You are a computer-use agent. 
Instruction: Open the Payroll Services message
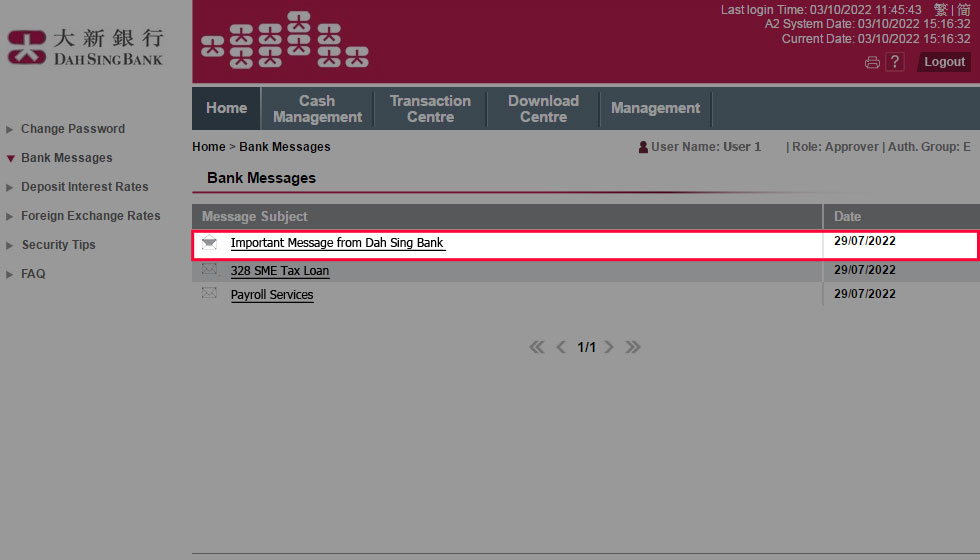[x=272, y=294]
